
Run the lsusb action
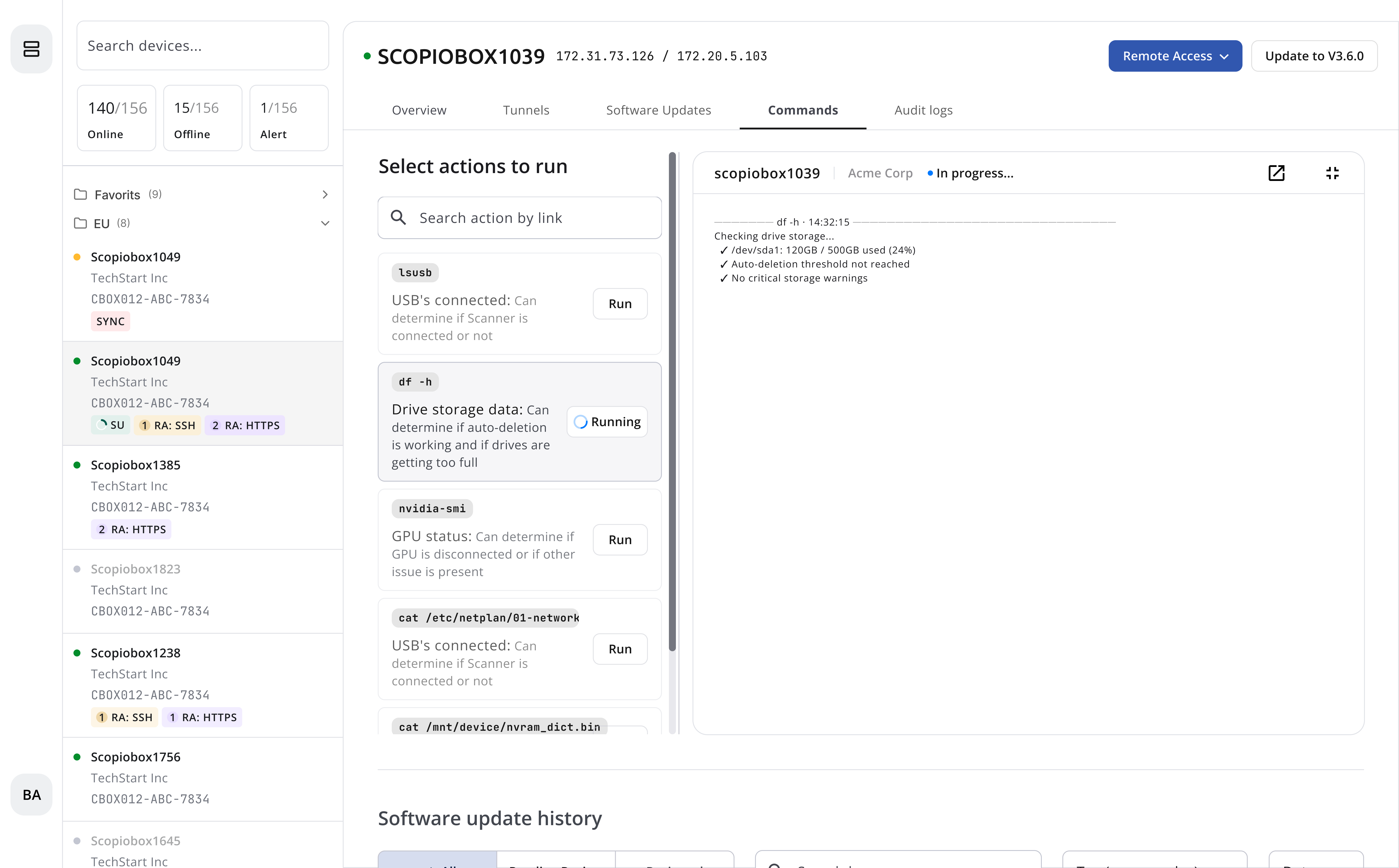coord(619,304)
